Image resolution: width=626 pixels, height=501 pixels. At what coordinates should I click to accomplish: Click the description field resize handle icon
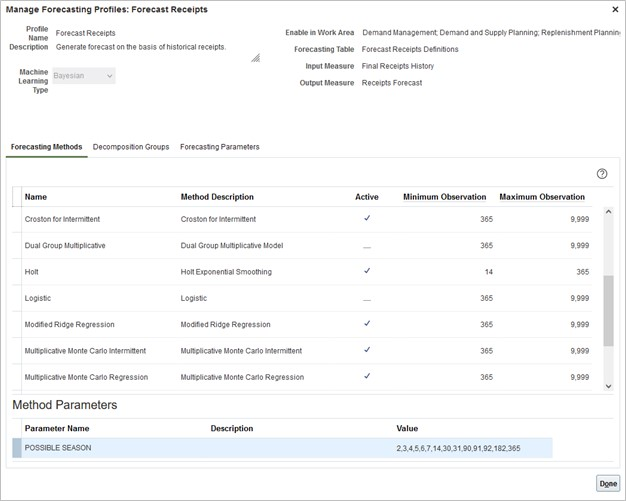click(256, 58)
